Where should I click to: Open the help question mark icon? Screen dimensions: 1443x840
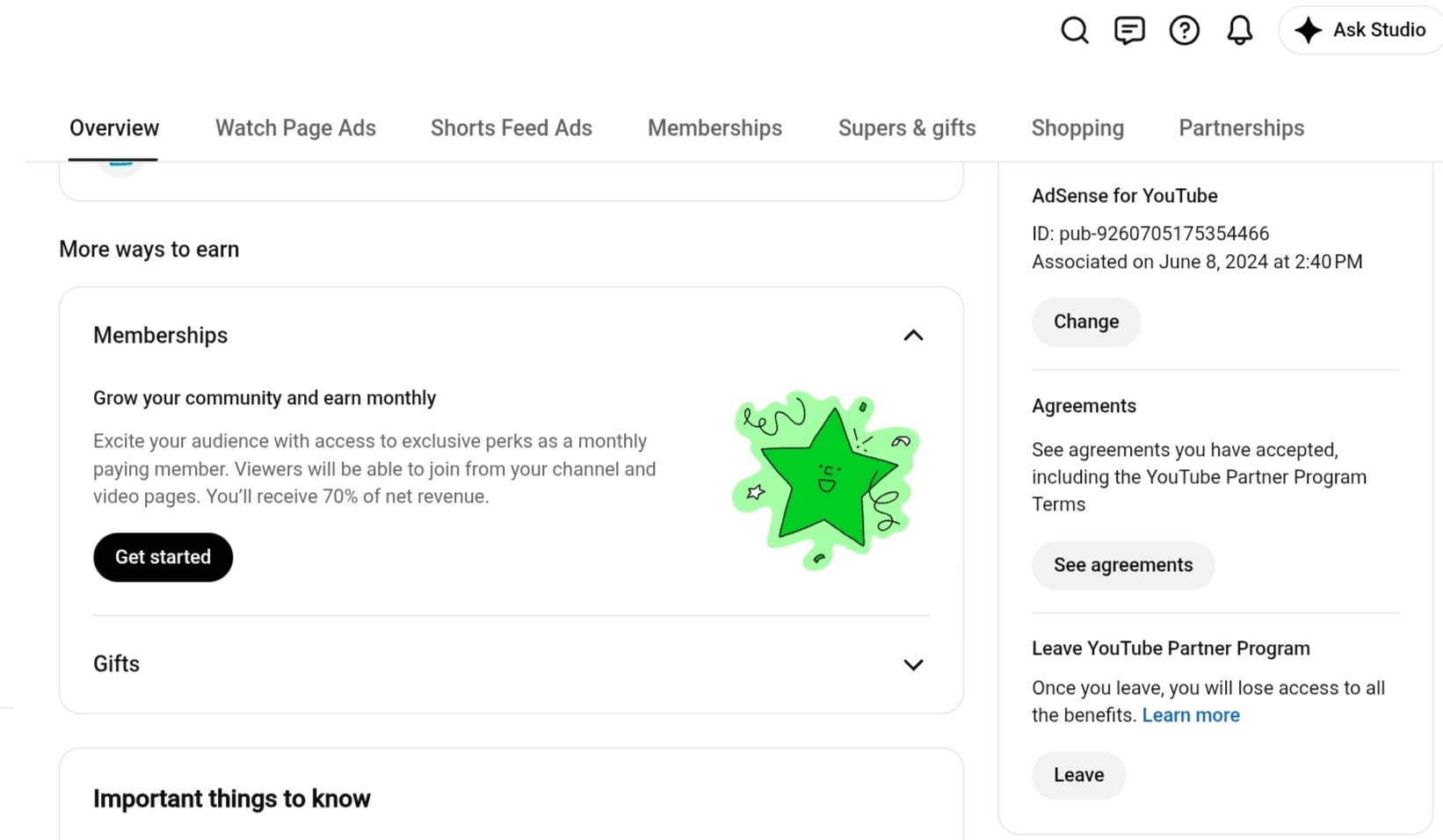tap(1184, 30)
